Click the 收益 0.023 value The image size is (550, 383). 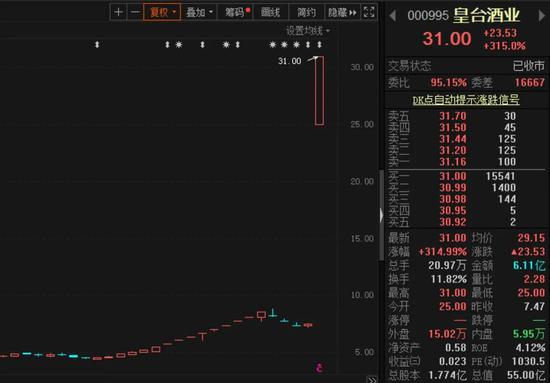click(453, 361)
